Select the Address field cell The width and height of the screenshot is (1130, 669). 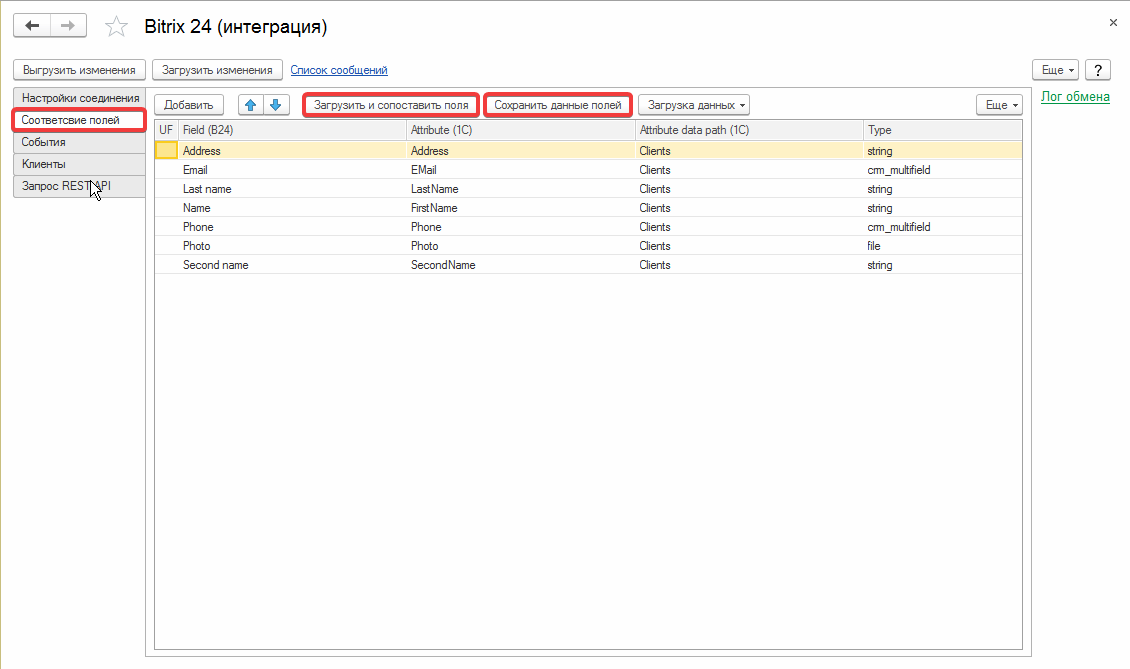point(292,151)
